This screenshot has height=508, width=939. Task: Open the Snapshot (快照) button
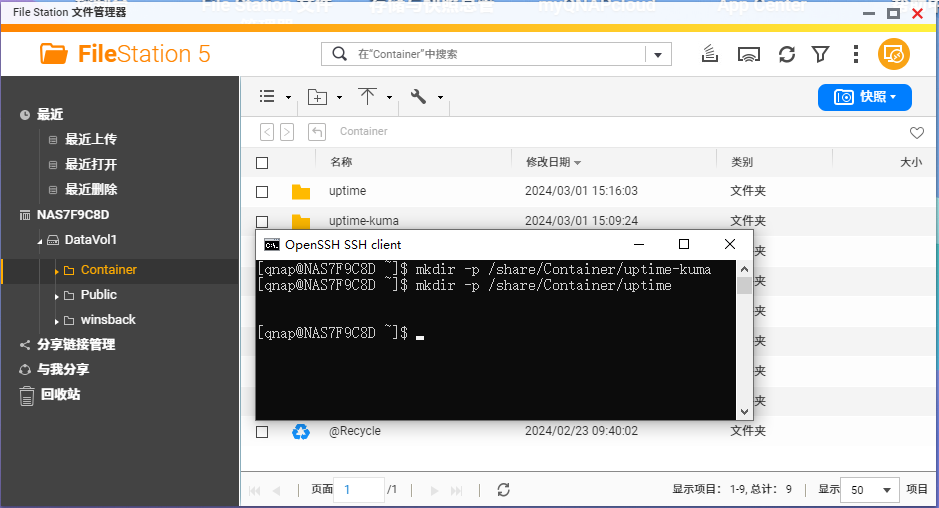[865, 97]
